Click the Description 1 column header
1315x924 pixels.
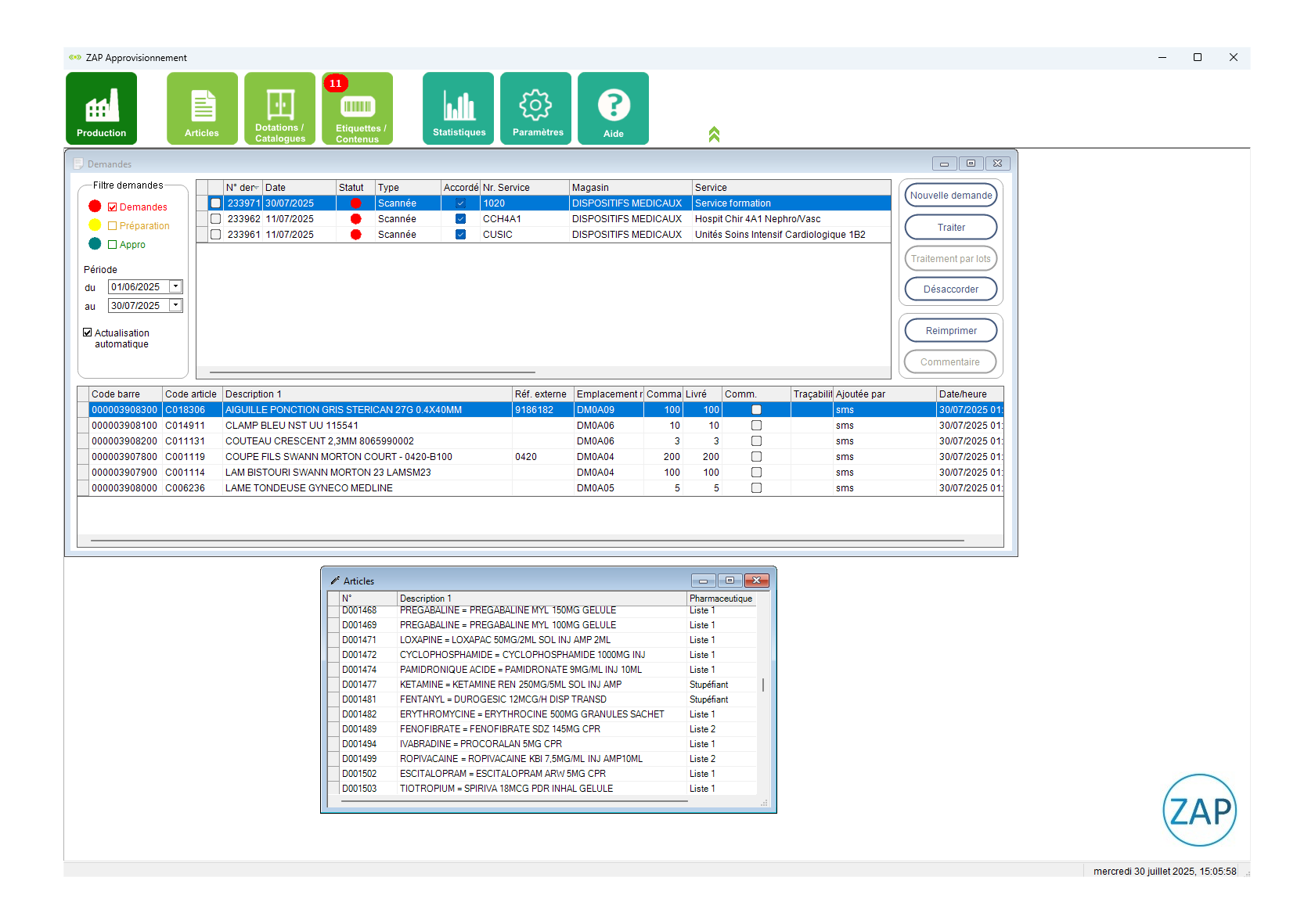pos(366,394)
